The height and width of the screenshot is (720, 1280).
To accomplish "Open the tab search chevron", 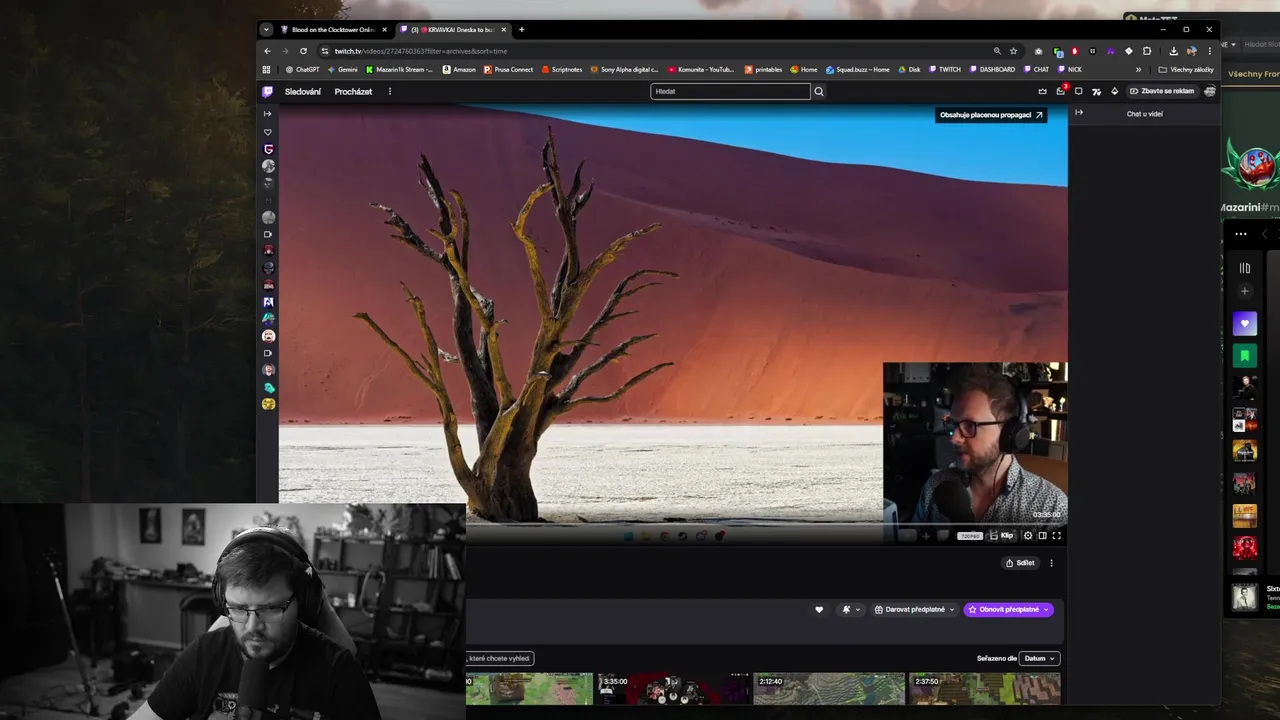I will [266, 30].
